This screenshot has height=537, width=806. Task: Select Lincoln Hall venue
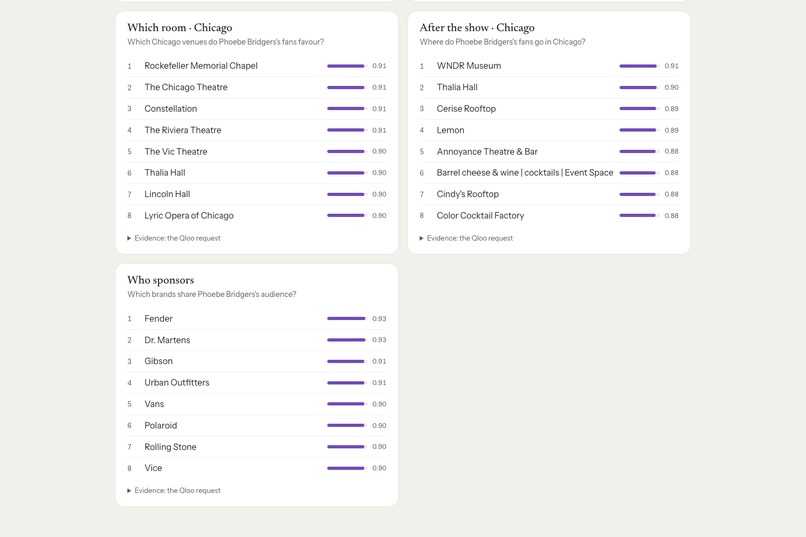point(257,194)
